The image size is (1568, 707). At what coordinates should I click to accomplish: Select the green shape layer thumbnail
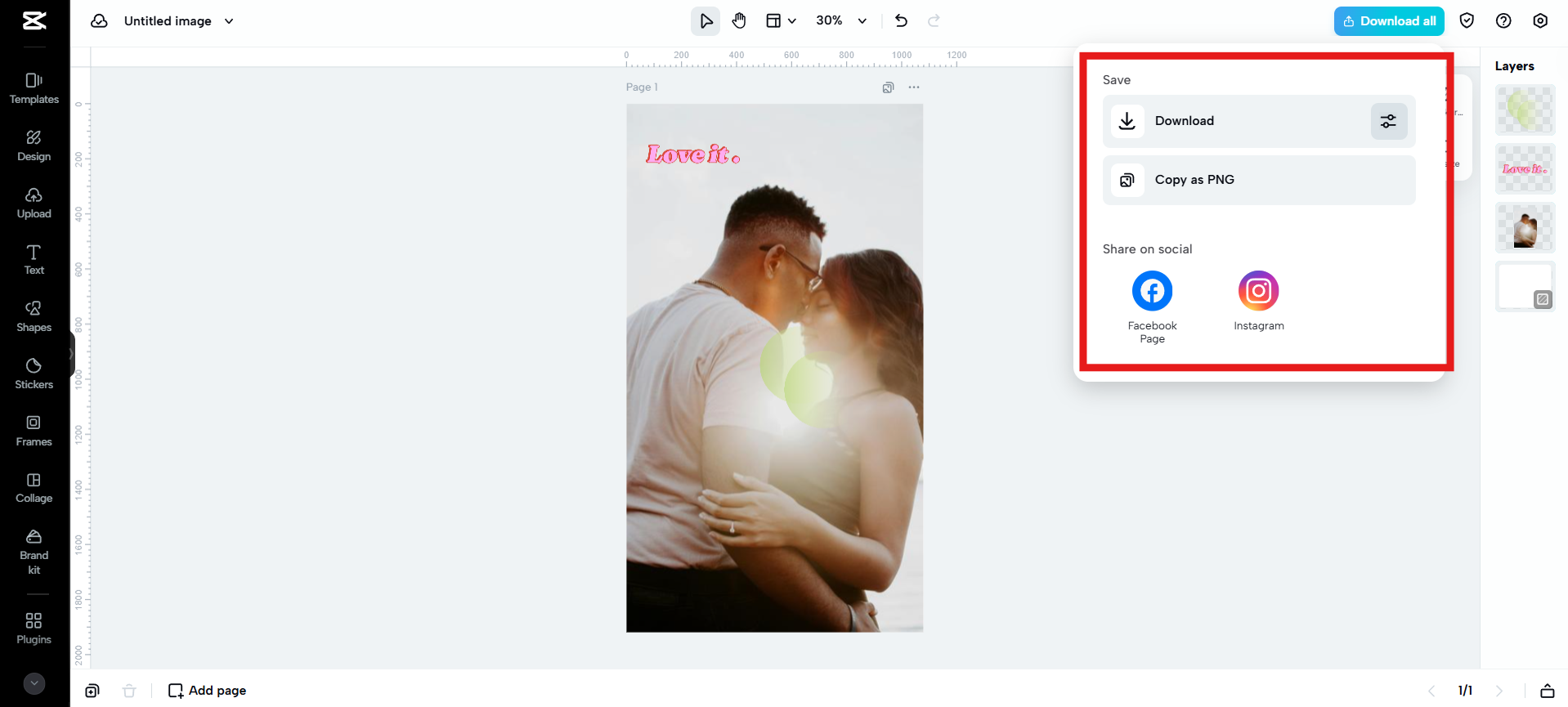click(1525, 110)
